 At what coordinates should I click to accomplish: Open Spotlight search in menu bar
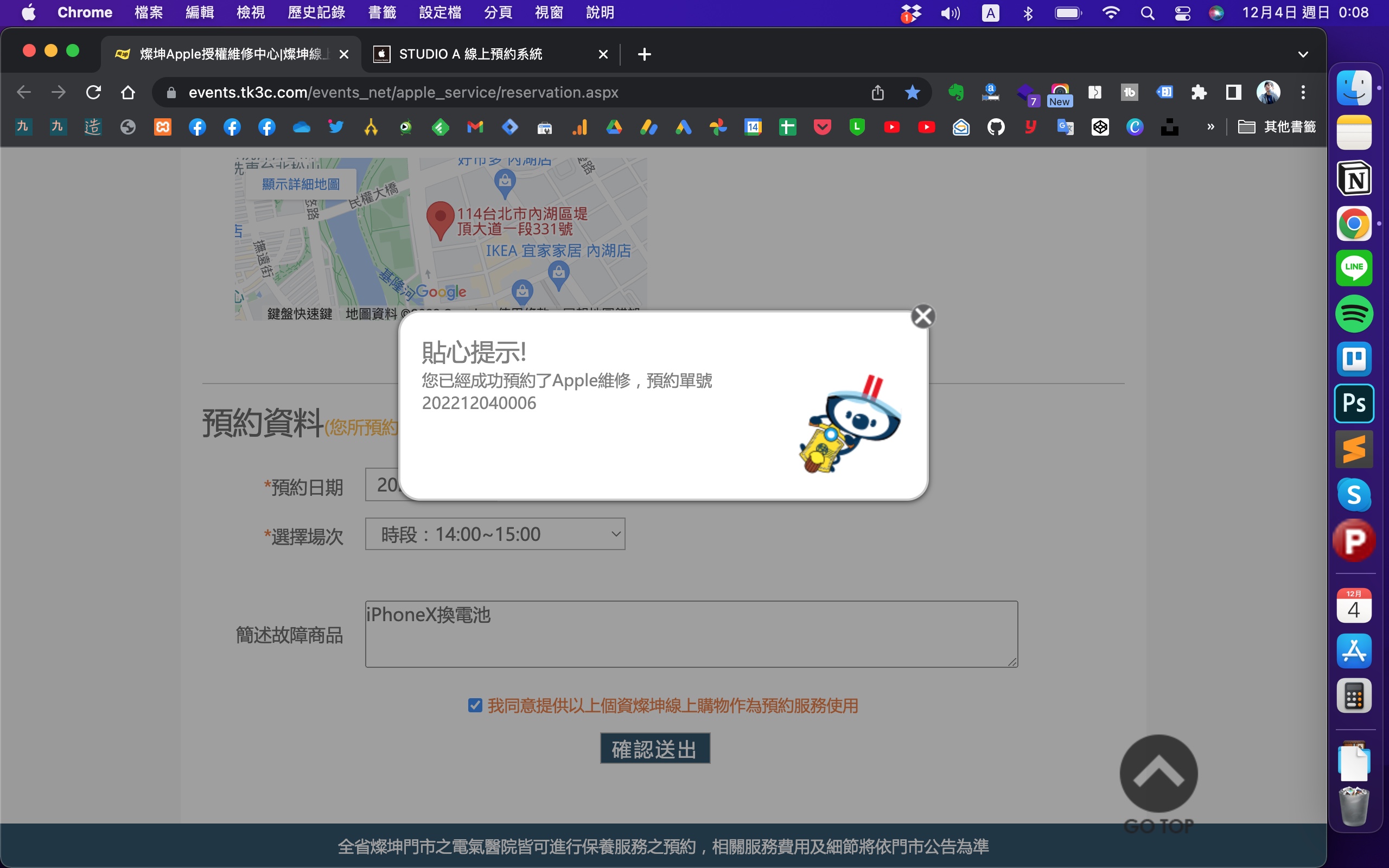(x=1147, y=12)
